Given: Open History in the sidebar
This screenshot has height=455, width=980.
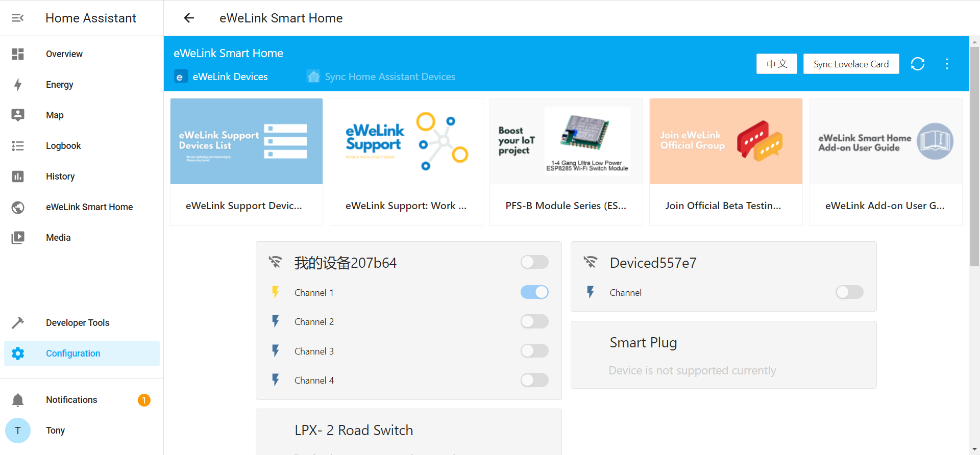Looking at the screenshot, I should click(81, 176).
